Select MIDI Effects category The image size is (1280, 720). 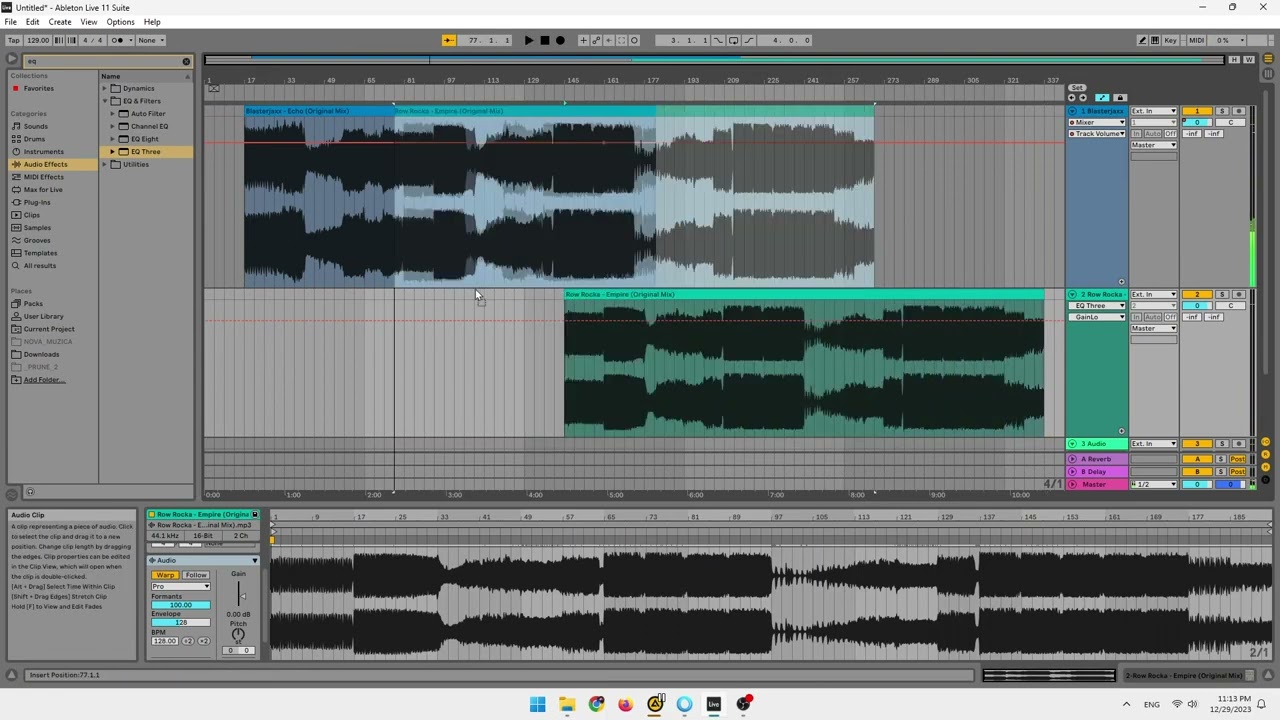point(43,177)
